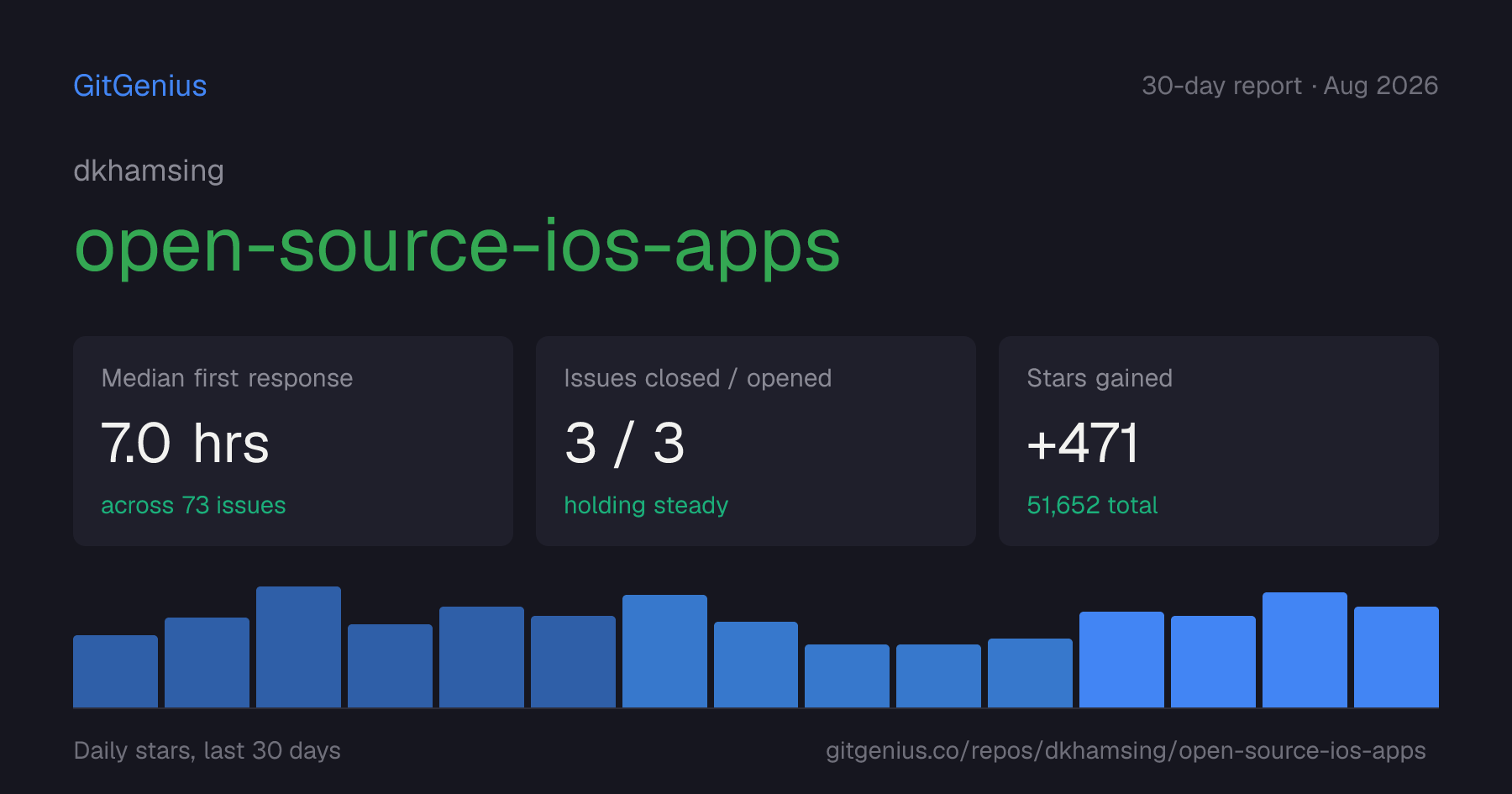Click the second-to-last bar in the chart
The width and height of the screenshot is (1512, 794).
pos(1305,649)
